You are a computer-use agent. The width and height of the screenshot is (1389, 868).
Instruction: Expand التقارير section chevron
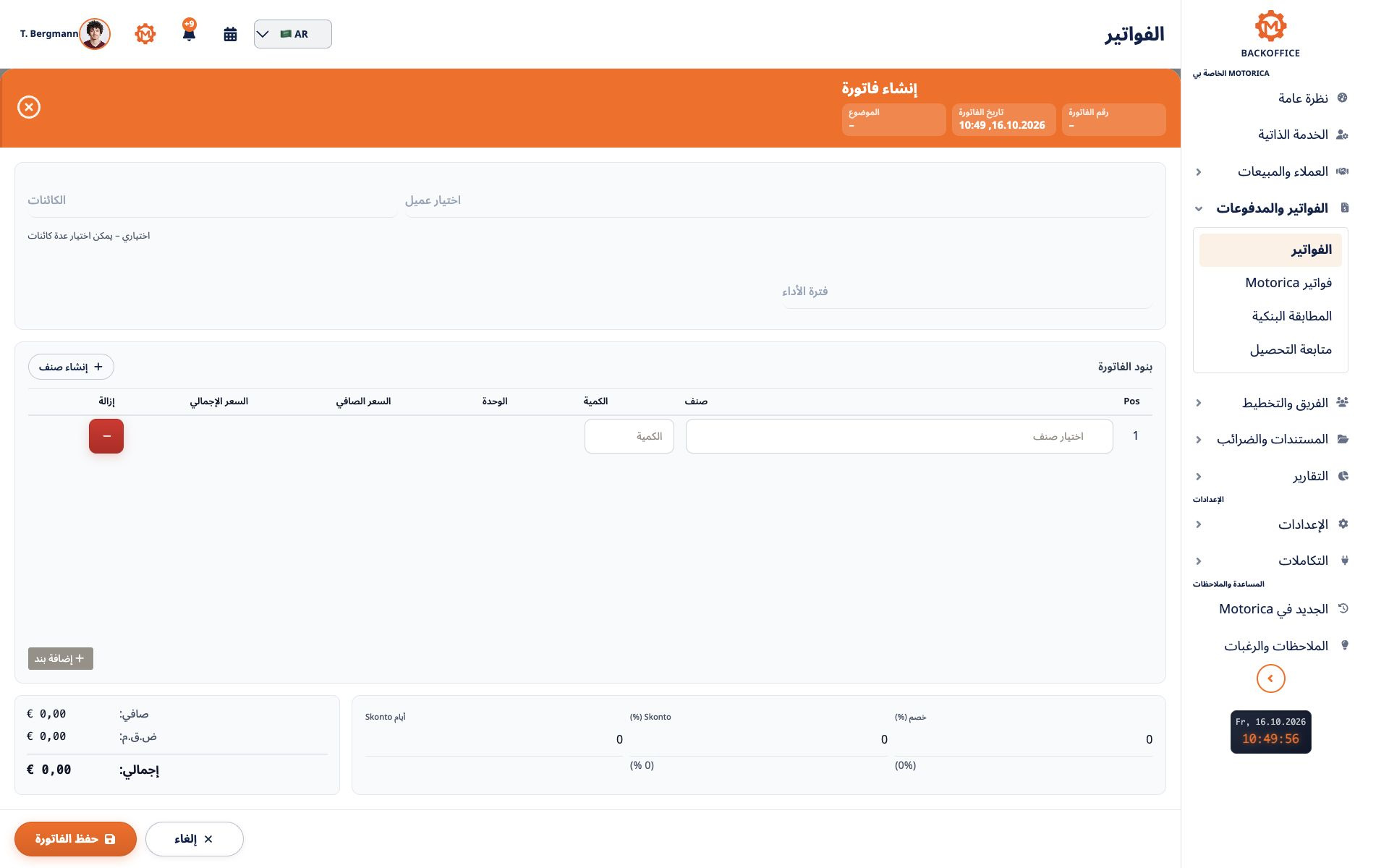coord(1199,477)
